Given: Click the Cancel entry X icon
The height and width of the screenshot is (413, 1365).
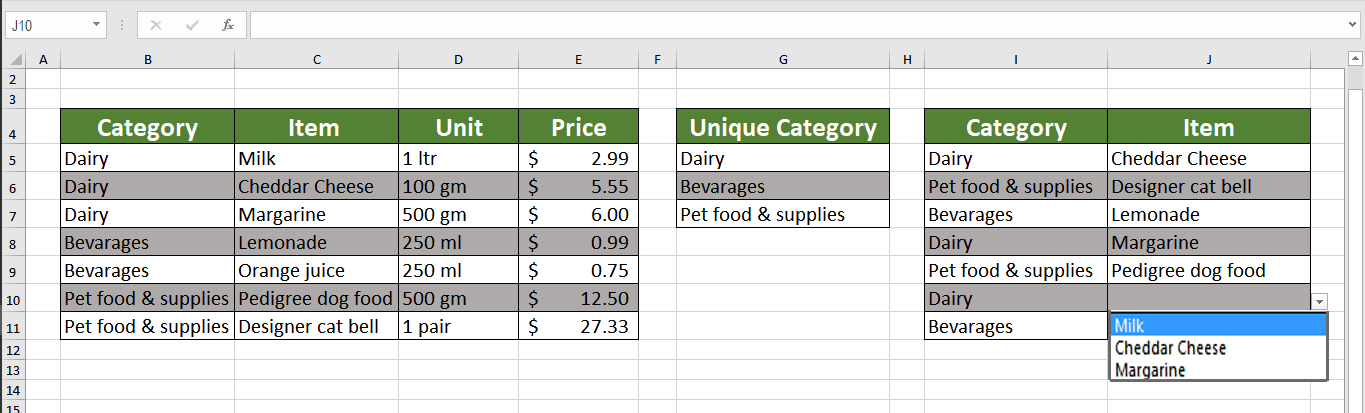Looking at the screenshot, I should coord(156,25).
